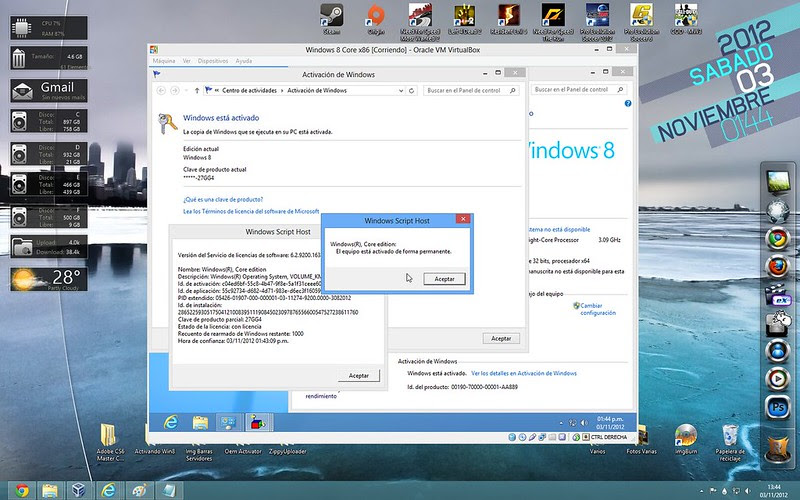Open the help icon in System window

click(628, 104)
